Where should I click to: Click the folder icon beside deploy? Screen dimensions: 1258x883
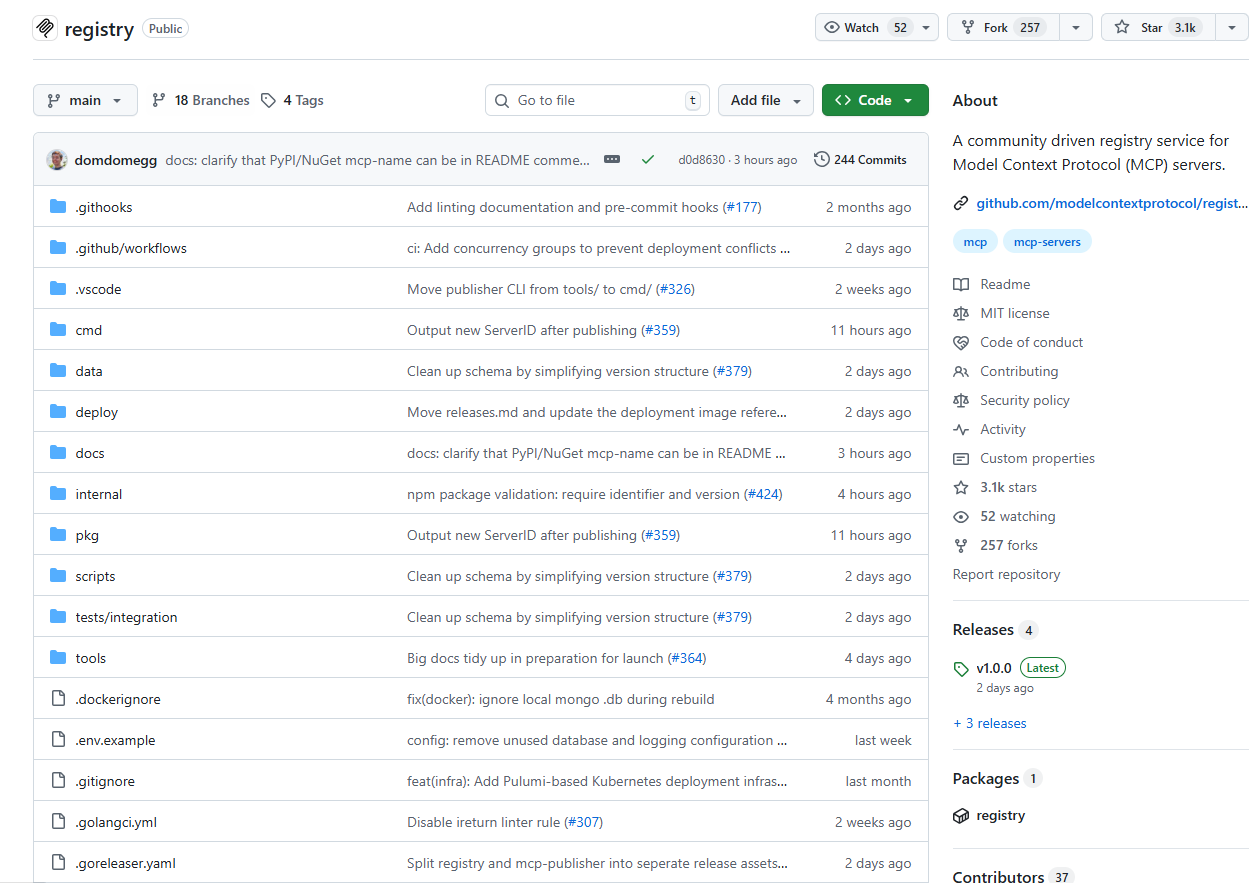(58, 412)
